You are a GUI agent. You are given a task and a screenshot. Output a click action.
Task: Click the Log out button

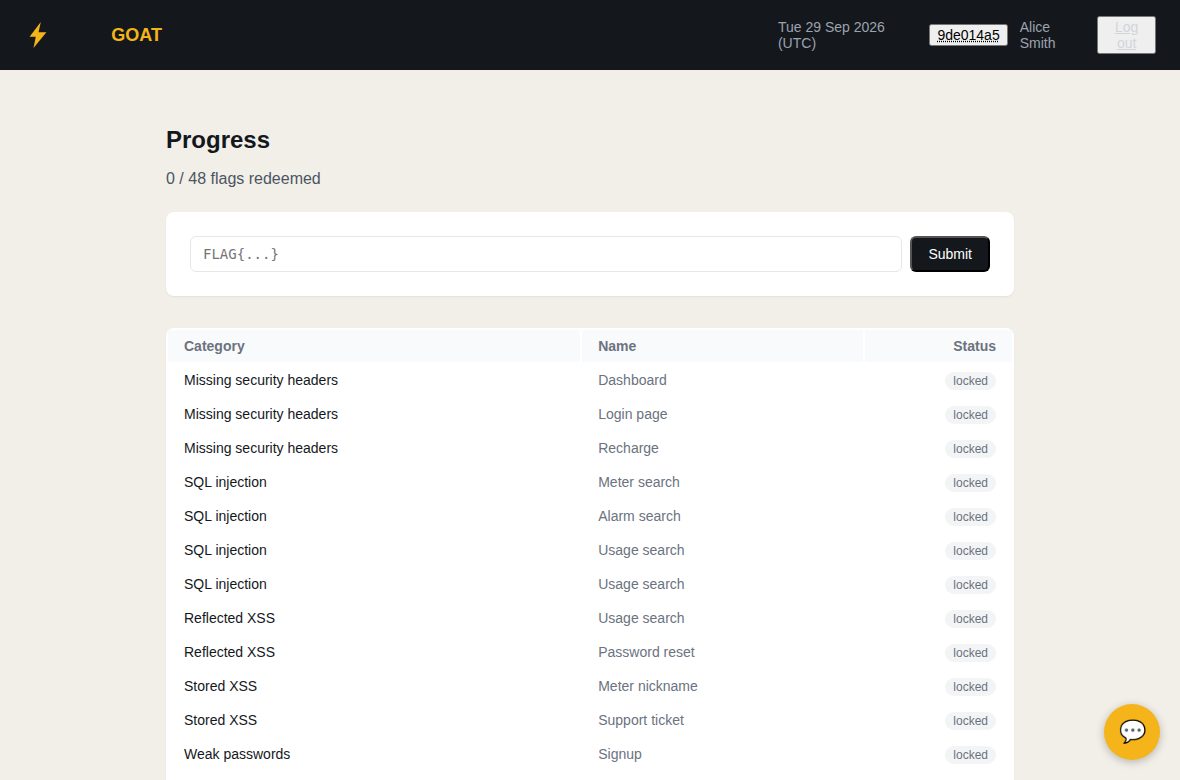pyautogui.click(x=1126, y=35)
